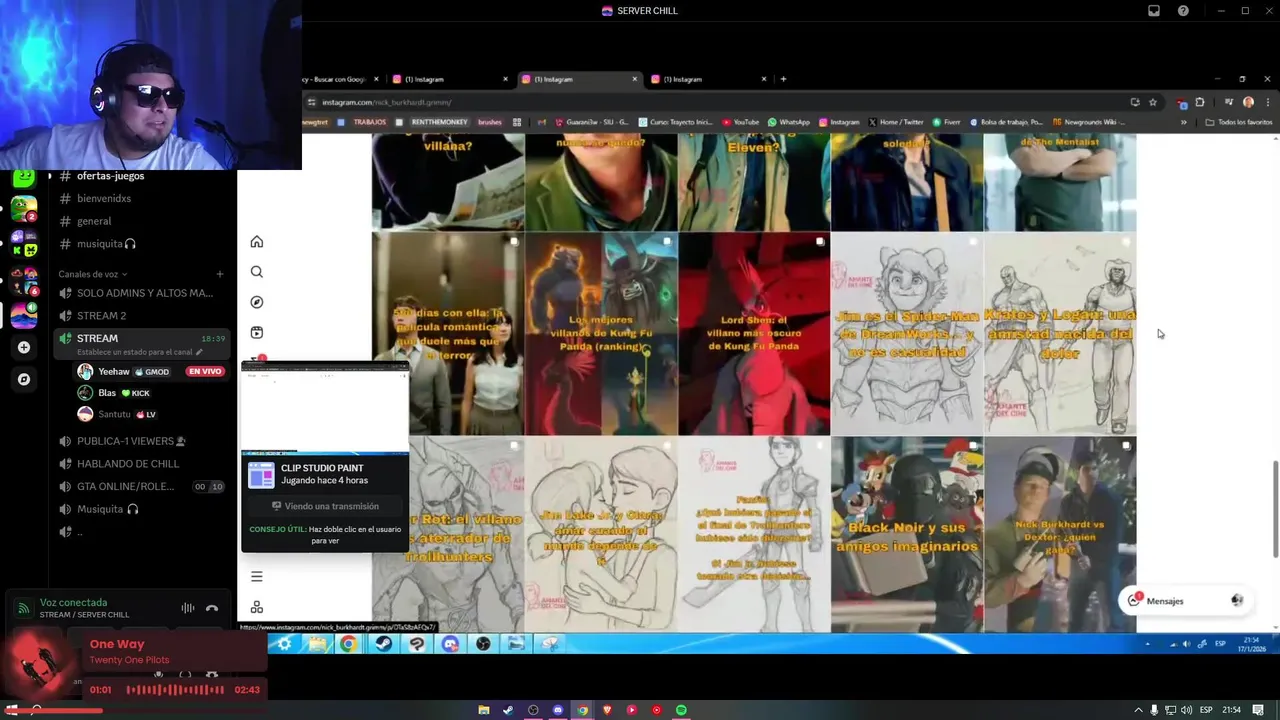Image resolution: width=1280 pixels, height=720 pixels.
Task: Open Steam icon in bottom Windows taskbar
Action: click(508, 710)
